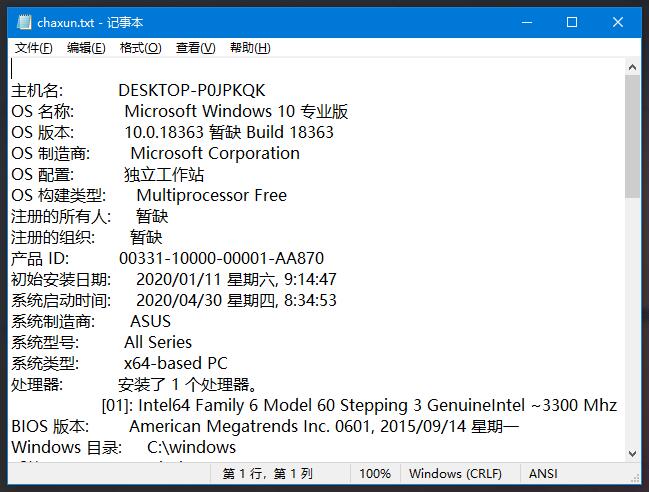Click the ANSI encoding indicator in status bar

[543, 474]
